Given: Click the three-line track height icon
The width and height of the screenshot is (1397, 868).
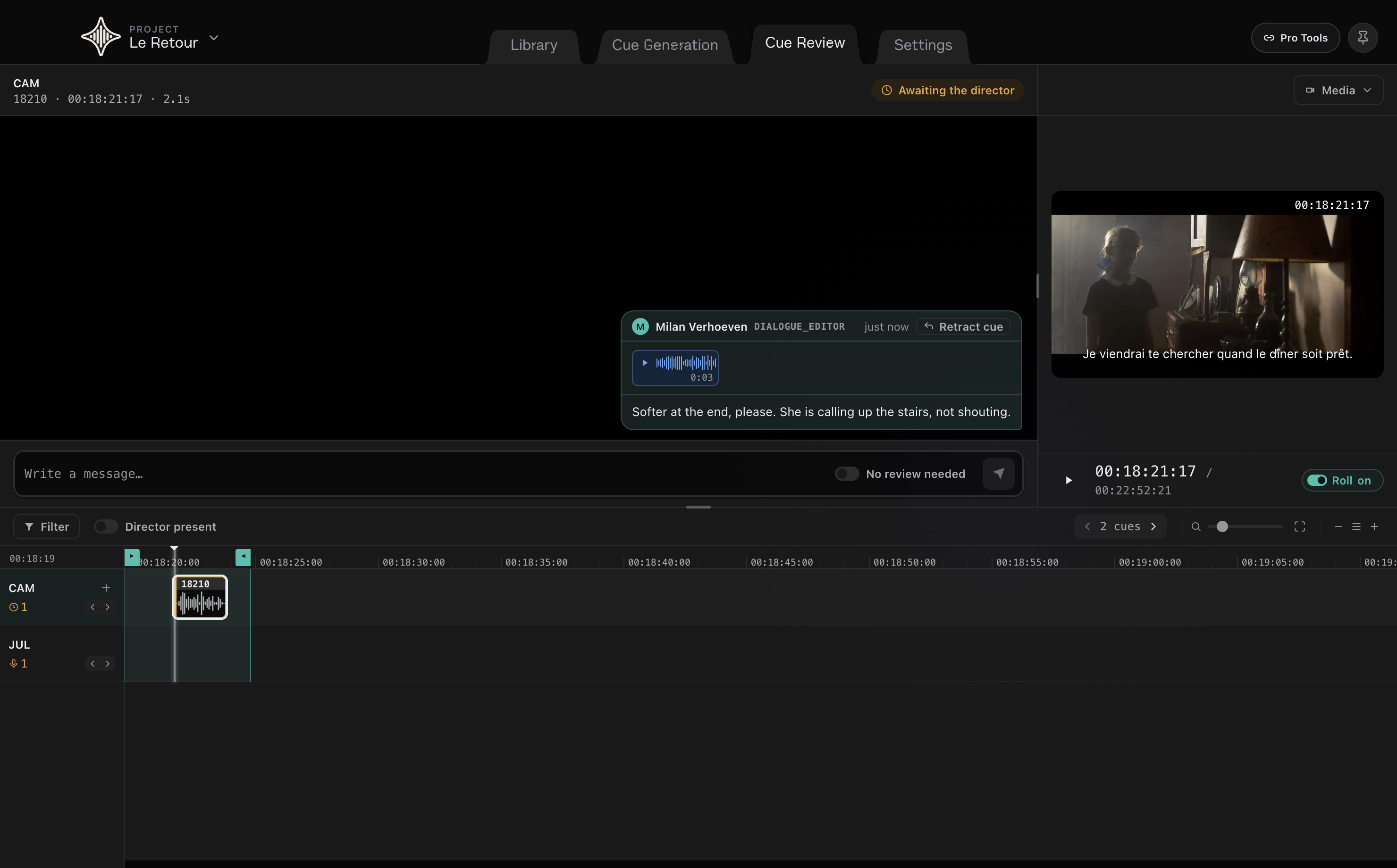Looking at the screenshot, I should click(x=1356, y=526).
